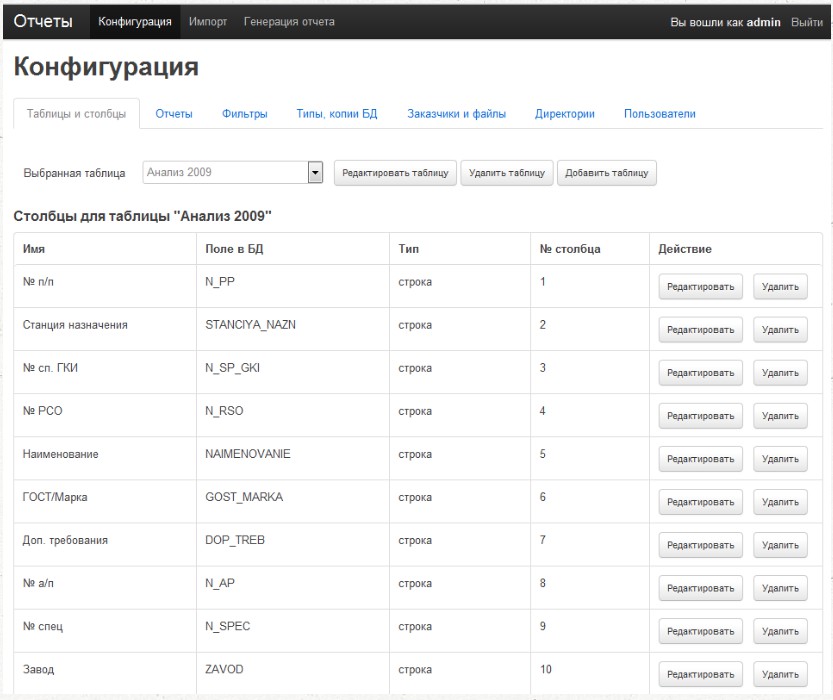Edit the № сп. ГКИ row
Image resolution: width=833 pixels, height=700 pixels.
[700, 373]
